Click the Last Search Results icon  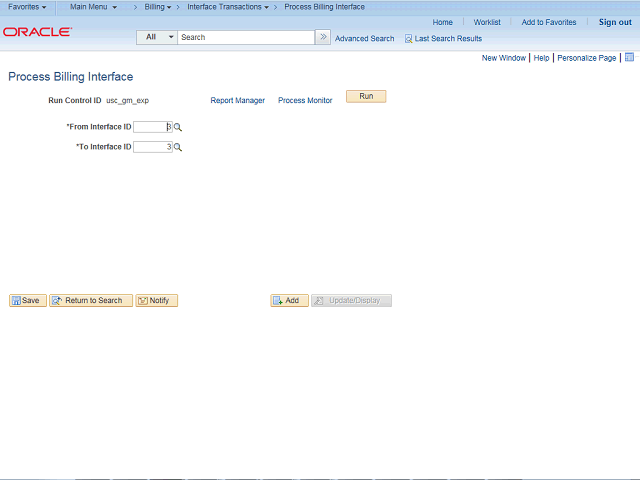point(408,39)
